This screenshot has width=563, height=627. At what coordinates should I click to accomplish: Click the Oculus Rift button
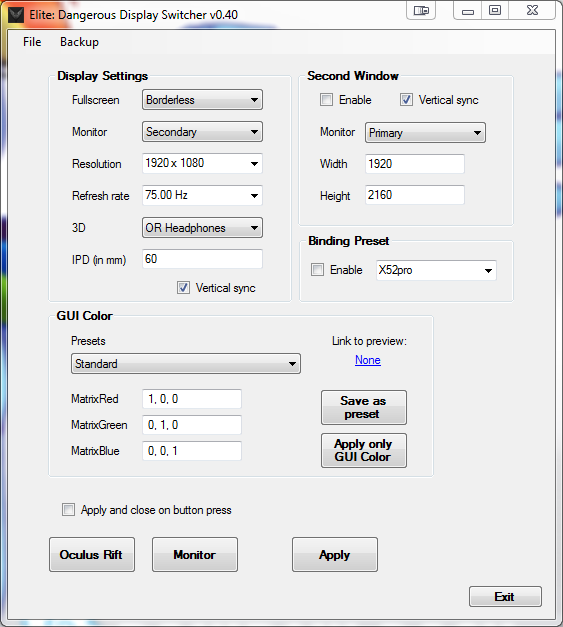[92, 555]
